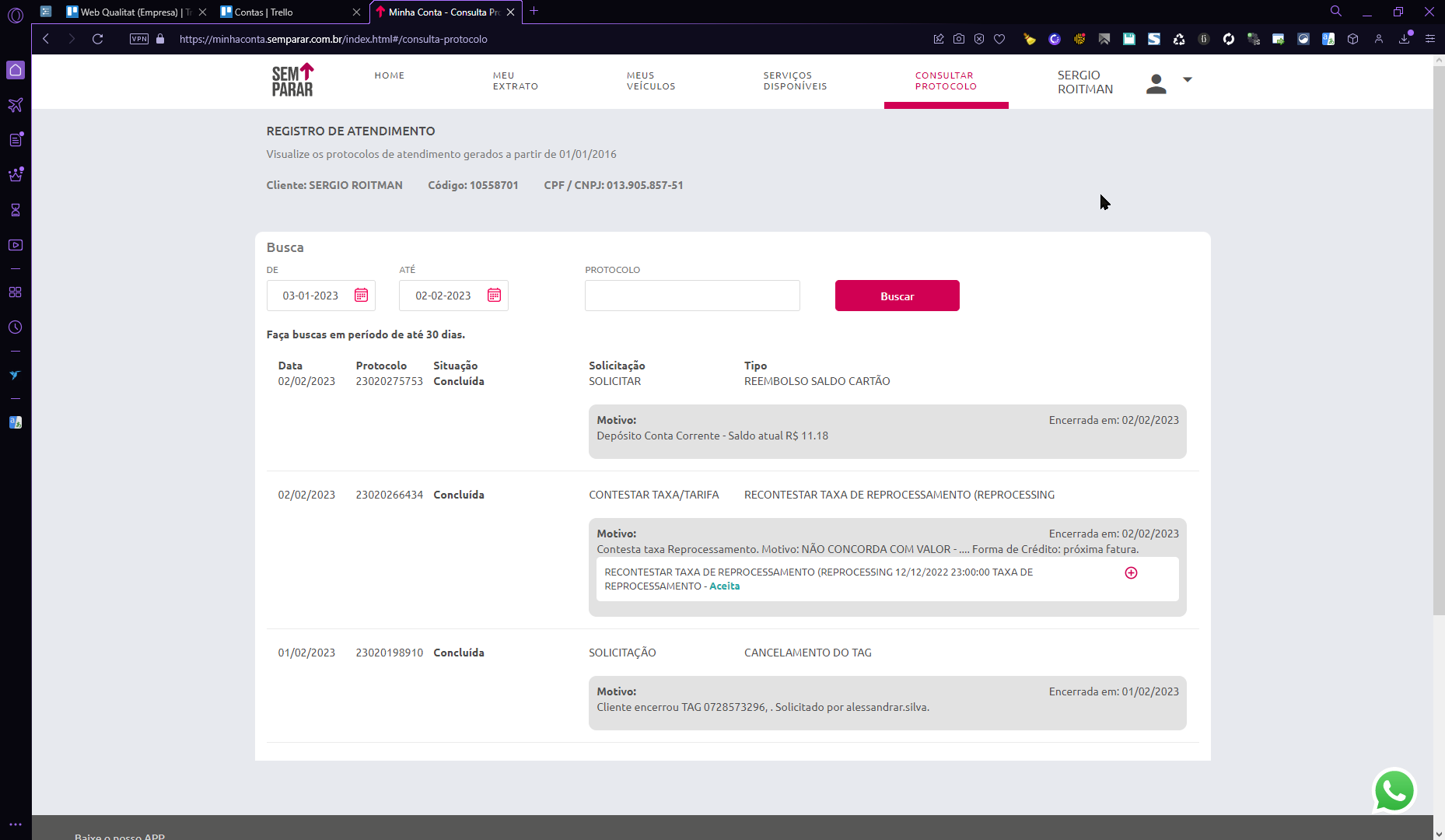
Task: Expand reprocessing contestation details plus icon
Action: click(x=1131, y=573)
